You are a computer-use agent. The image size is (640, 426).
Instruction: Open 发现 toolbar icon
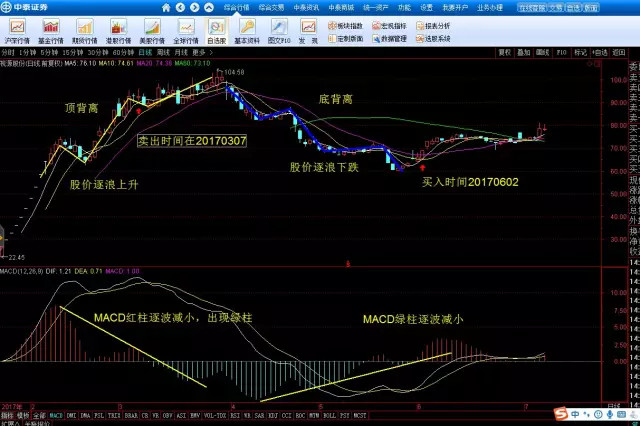pos(308,31)
